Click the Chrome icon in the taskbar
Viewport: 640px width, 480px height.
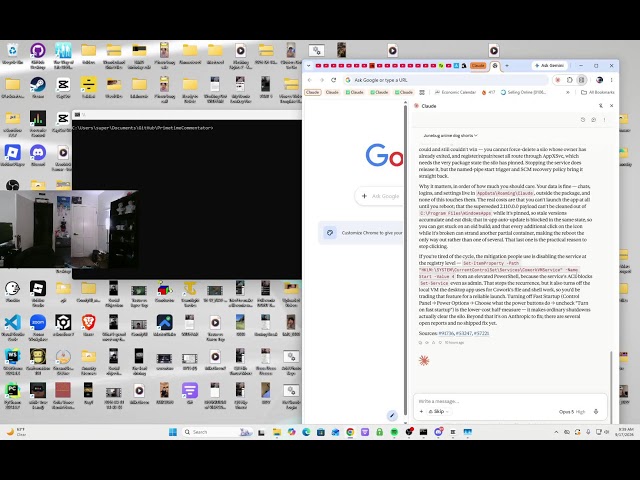pos(350,432)
